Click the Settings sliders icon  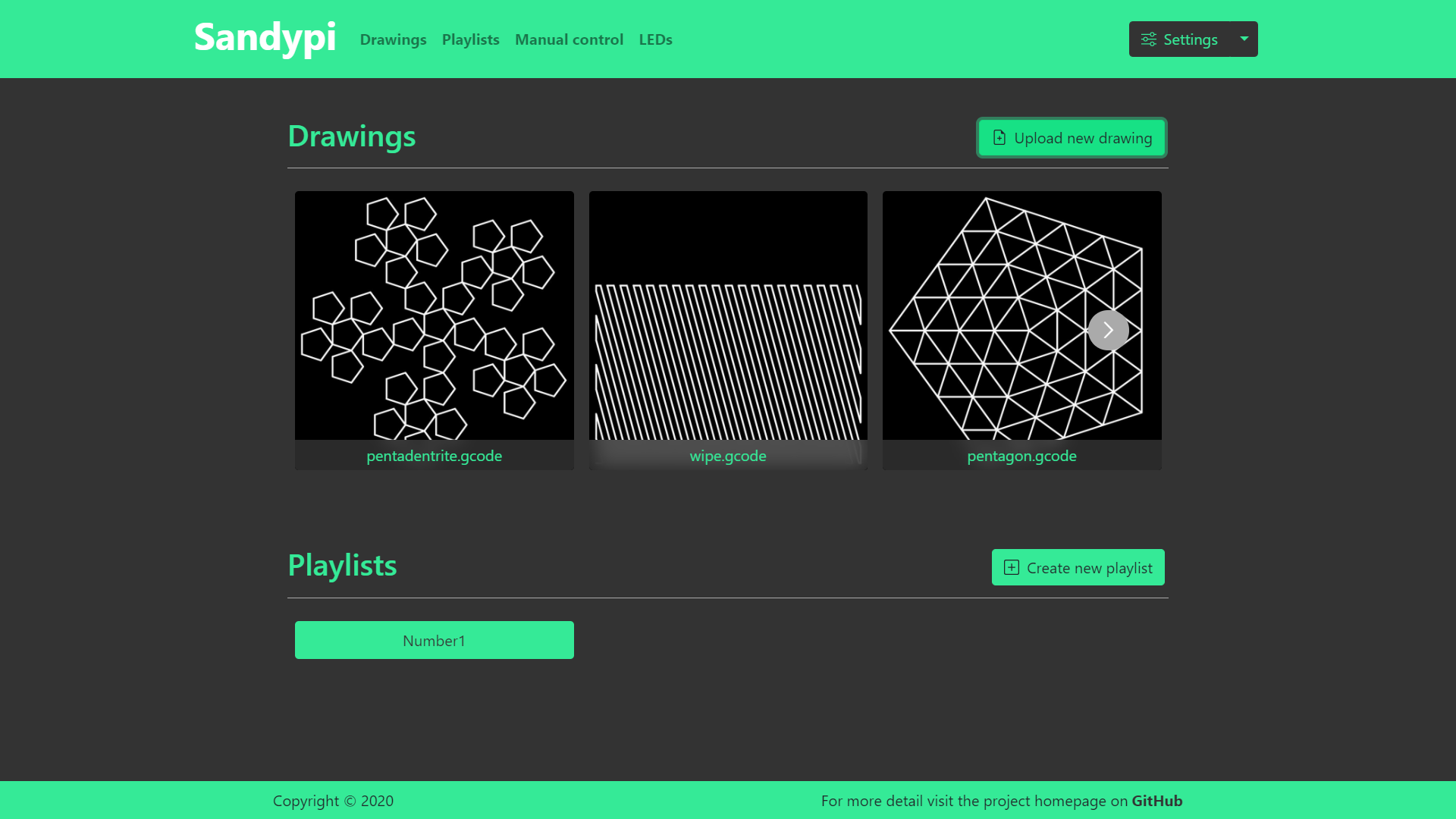click(x=1149, y=39)
